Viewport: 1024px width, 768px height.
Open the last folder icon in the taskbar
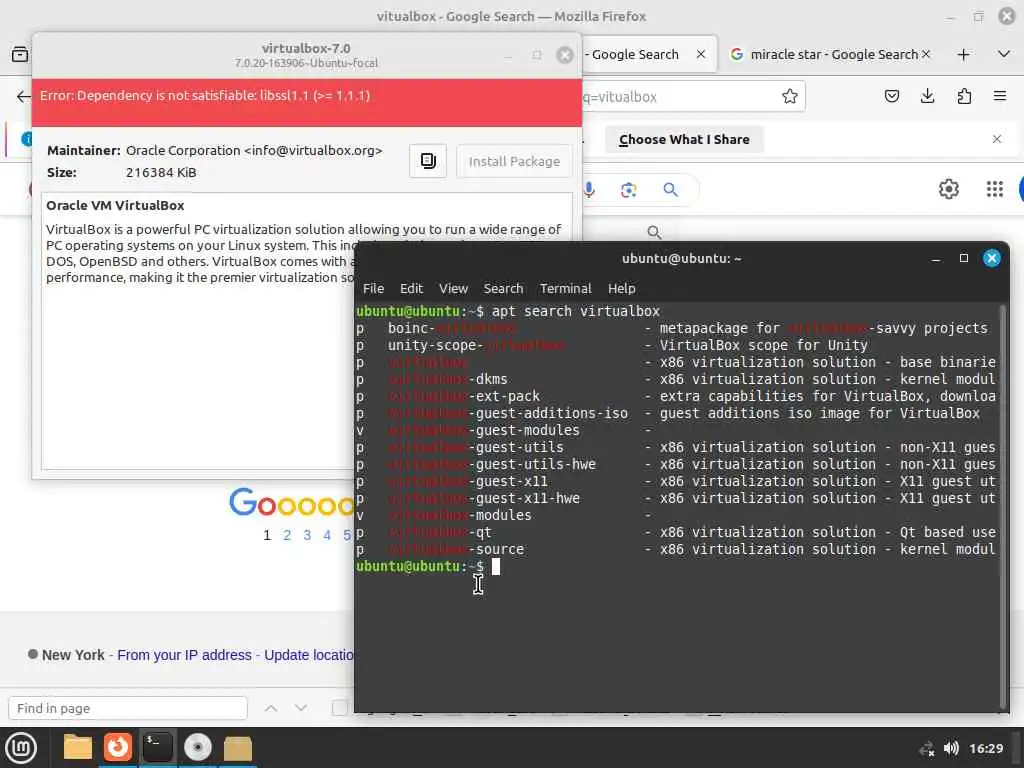pyautogui.click(x=238, y=748)
